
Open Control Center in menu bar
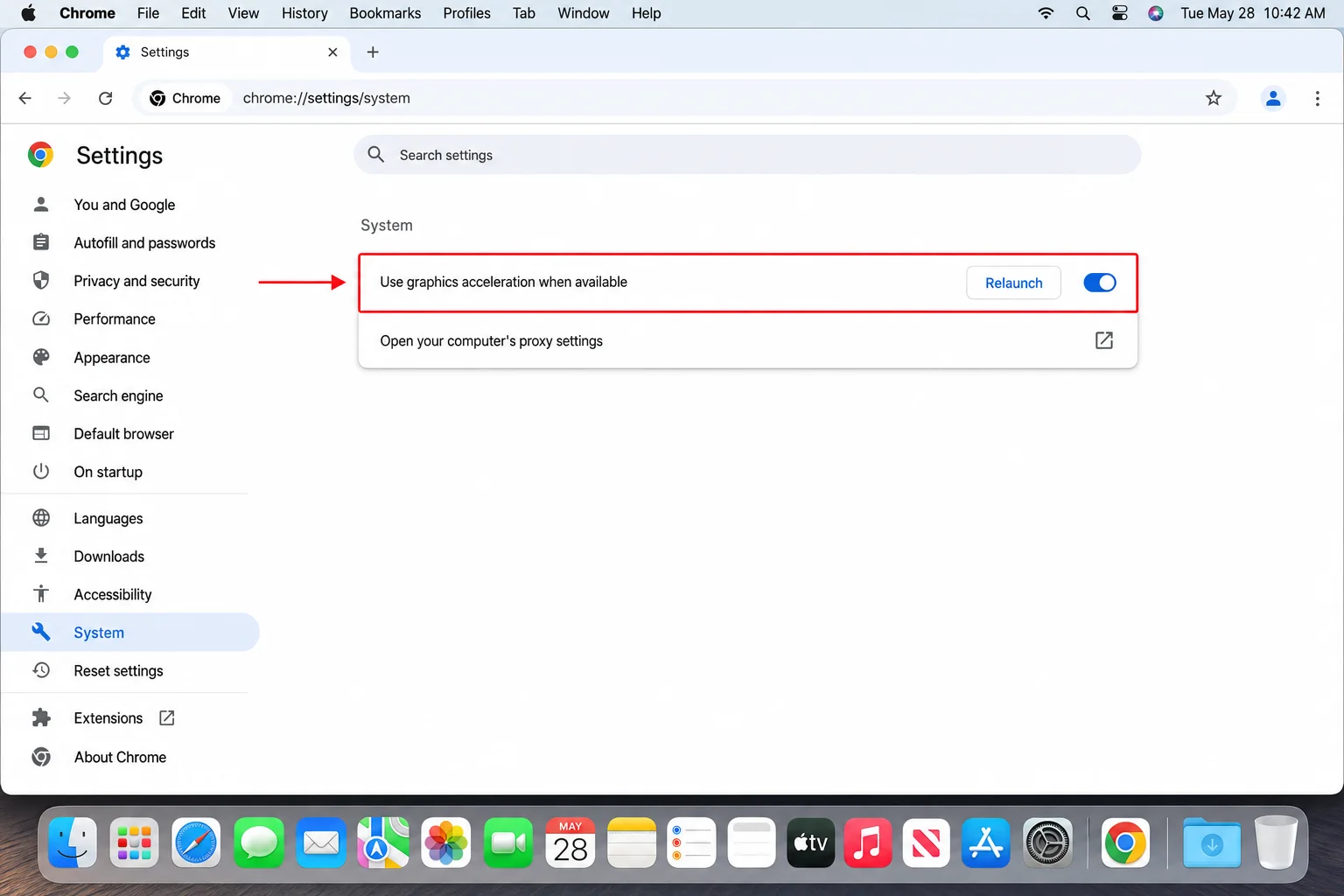click(1119, 13)
